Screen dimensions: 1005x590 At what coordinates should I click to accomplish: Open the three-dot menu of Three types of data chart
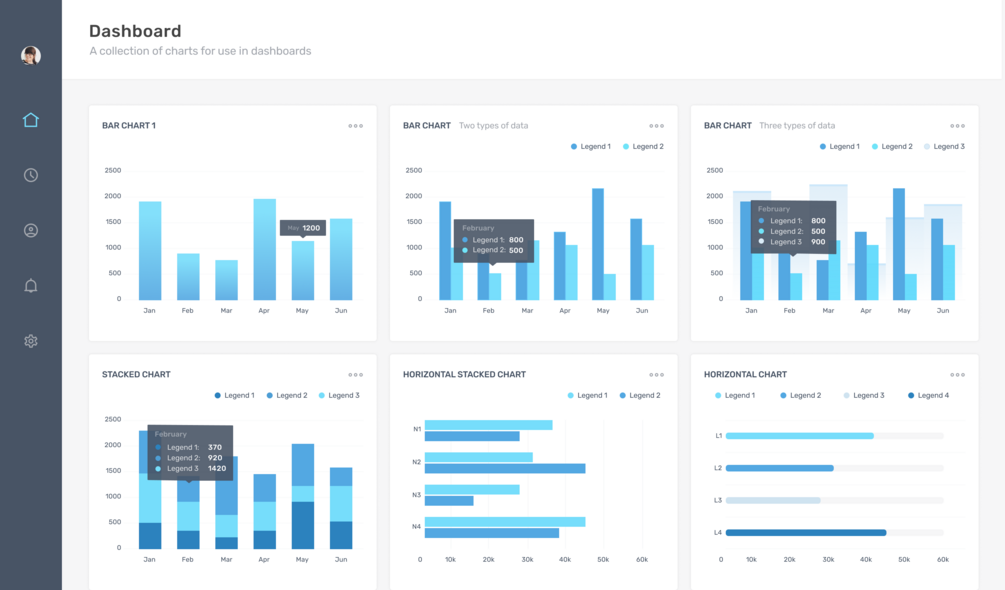click(958, 126)
